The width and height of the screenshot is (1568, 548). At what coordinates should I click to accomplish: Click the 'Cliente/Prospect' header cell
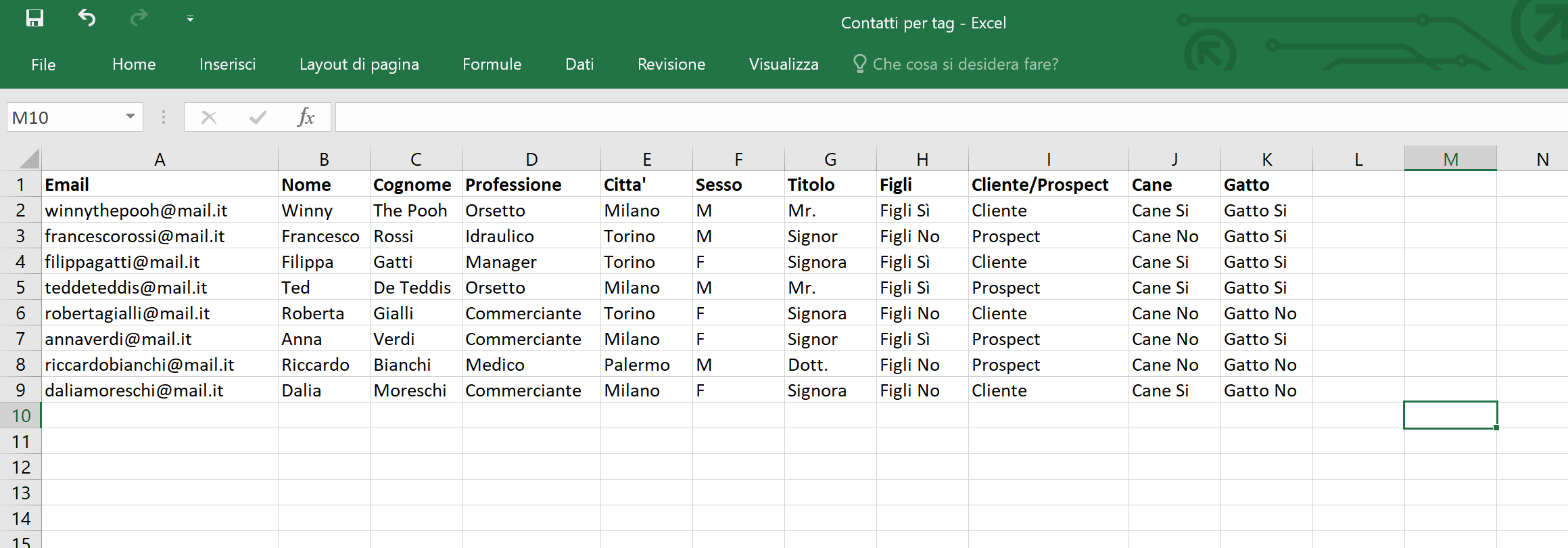[1049, 185]
